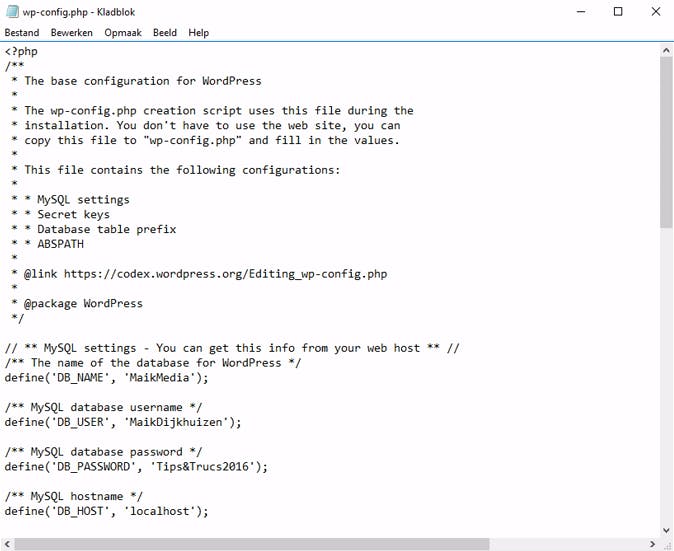This screenshot has width=674, height=551.
Task: Click the horizontal scrollbar thumb
Action: (250, 544)
